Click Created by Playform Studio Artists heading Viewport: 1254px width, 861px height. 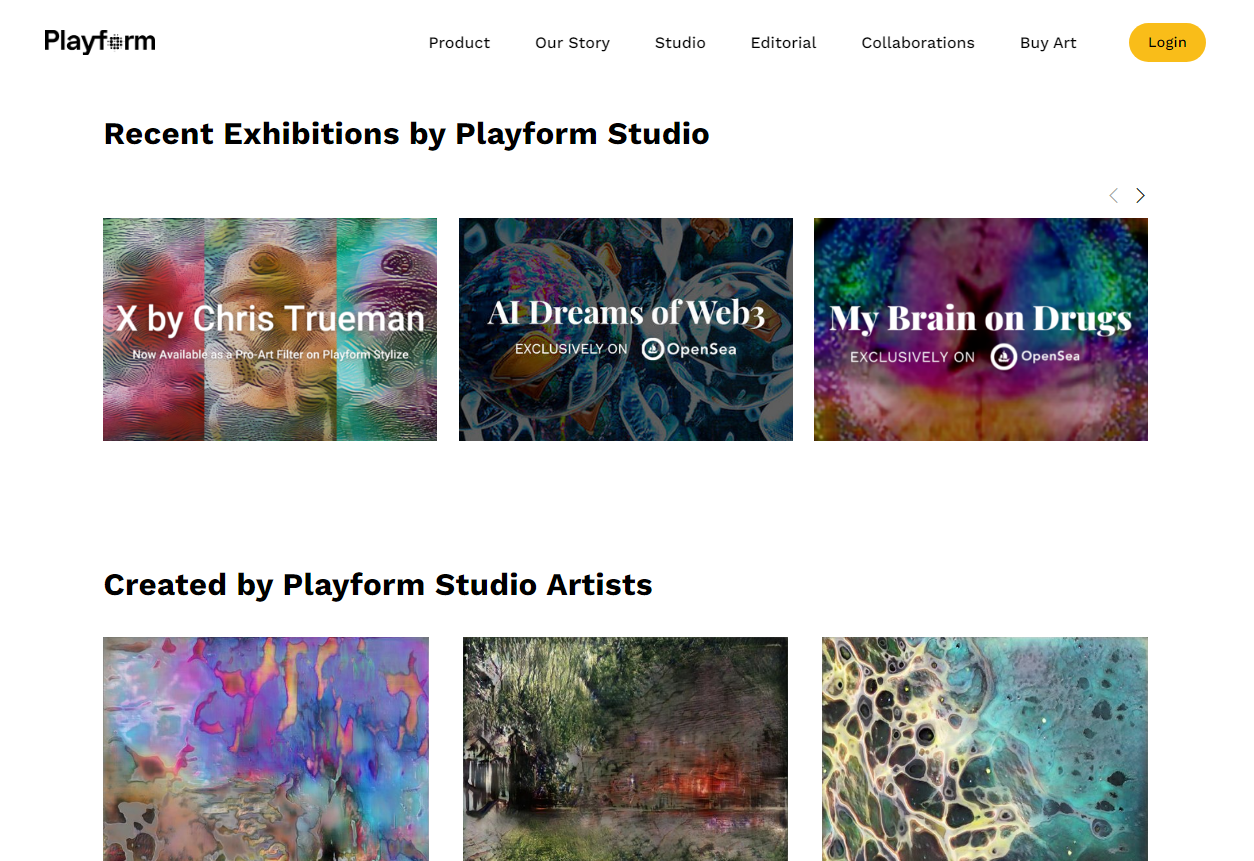[378, 585]
